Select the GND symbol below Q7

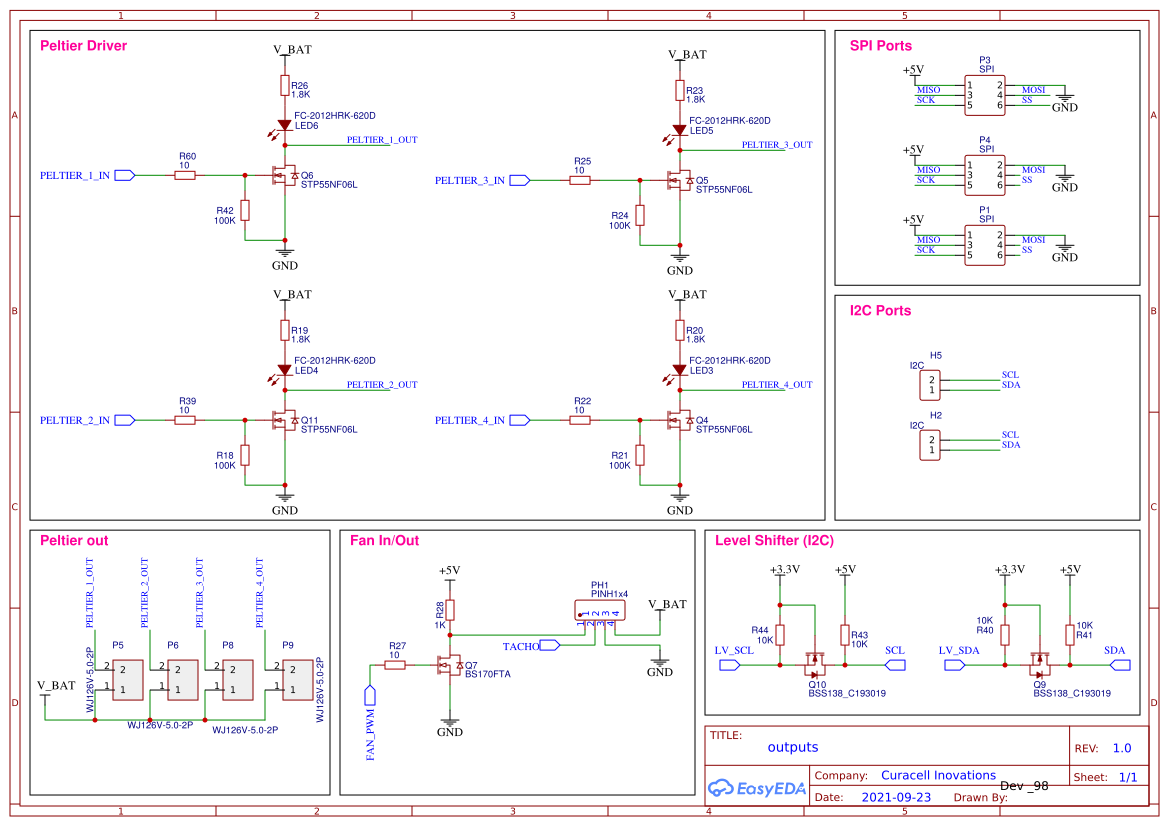(x=451, y=724)
